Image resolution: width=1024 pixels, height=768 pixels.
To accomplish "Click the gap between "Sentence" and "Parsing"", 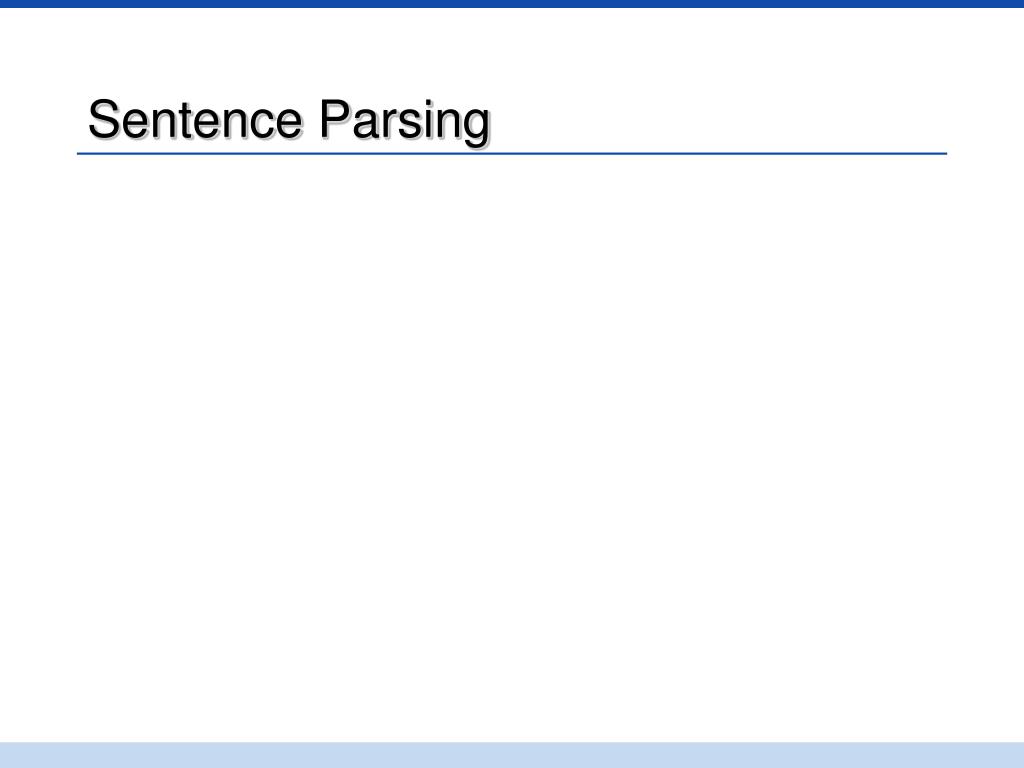I will tap(312, 121).
